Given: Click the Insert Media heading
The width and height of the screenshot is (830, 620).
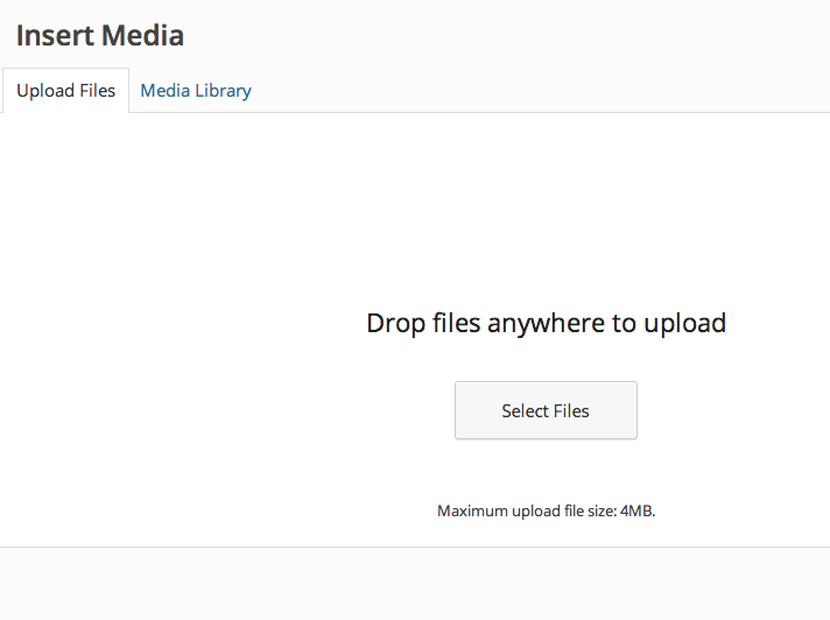Looking at the screenshot, I should tap(100, 35).
